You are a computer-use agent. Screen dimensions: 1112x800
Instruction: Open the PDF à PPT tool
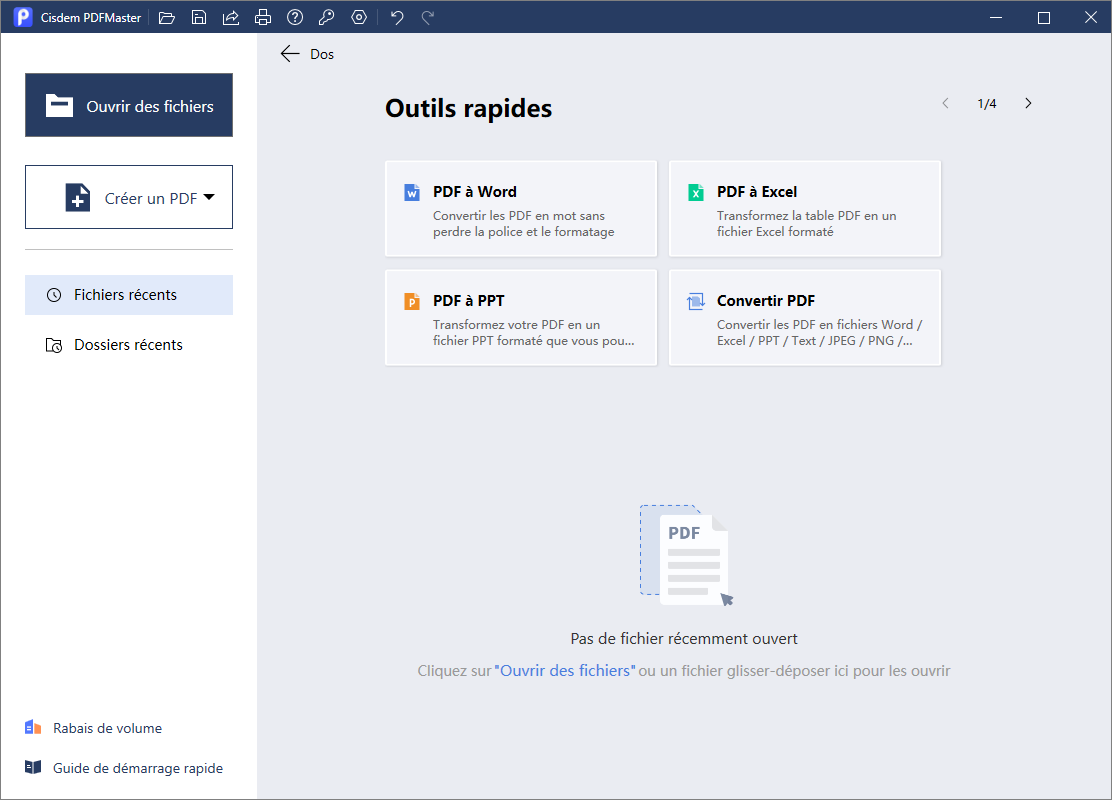[520, 318]
